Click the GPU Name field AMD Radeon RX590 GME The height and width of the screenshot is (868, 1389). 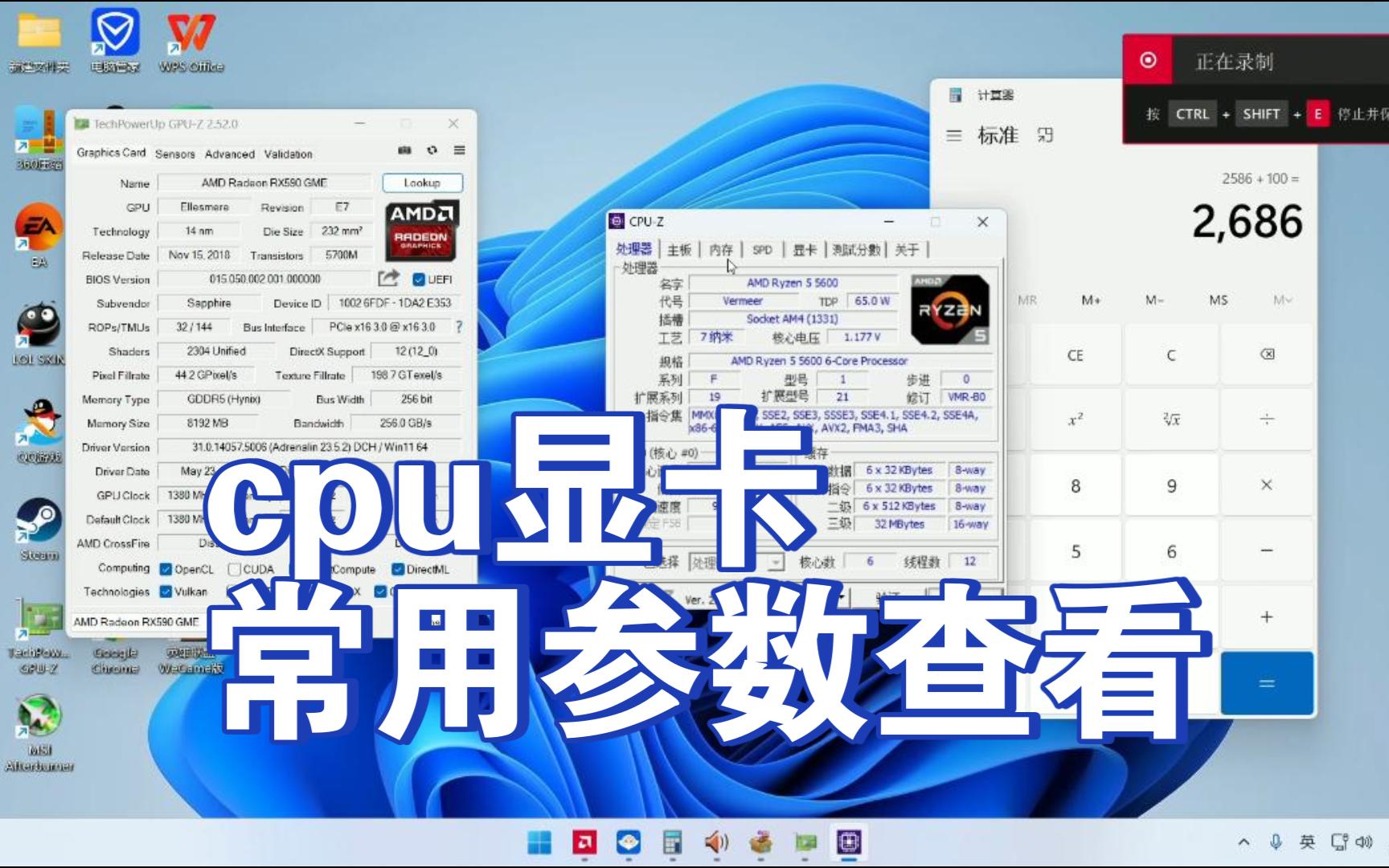[x=264, y=183]
